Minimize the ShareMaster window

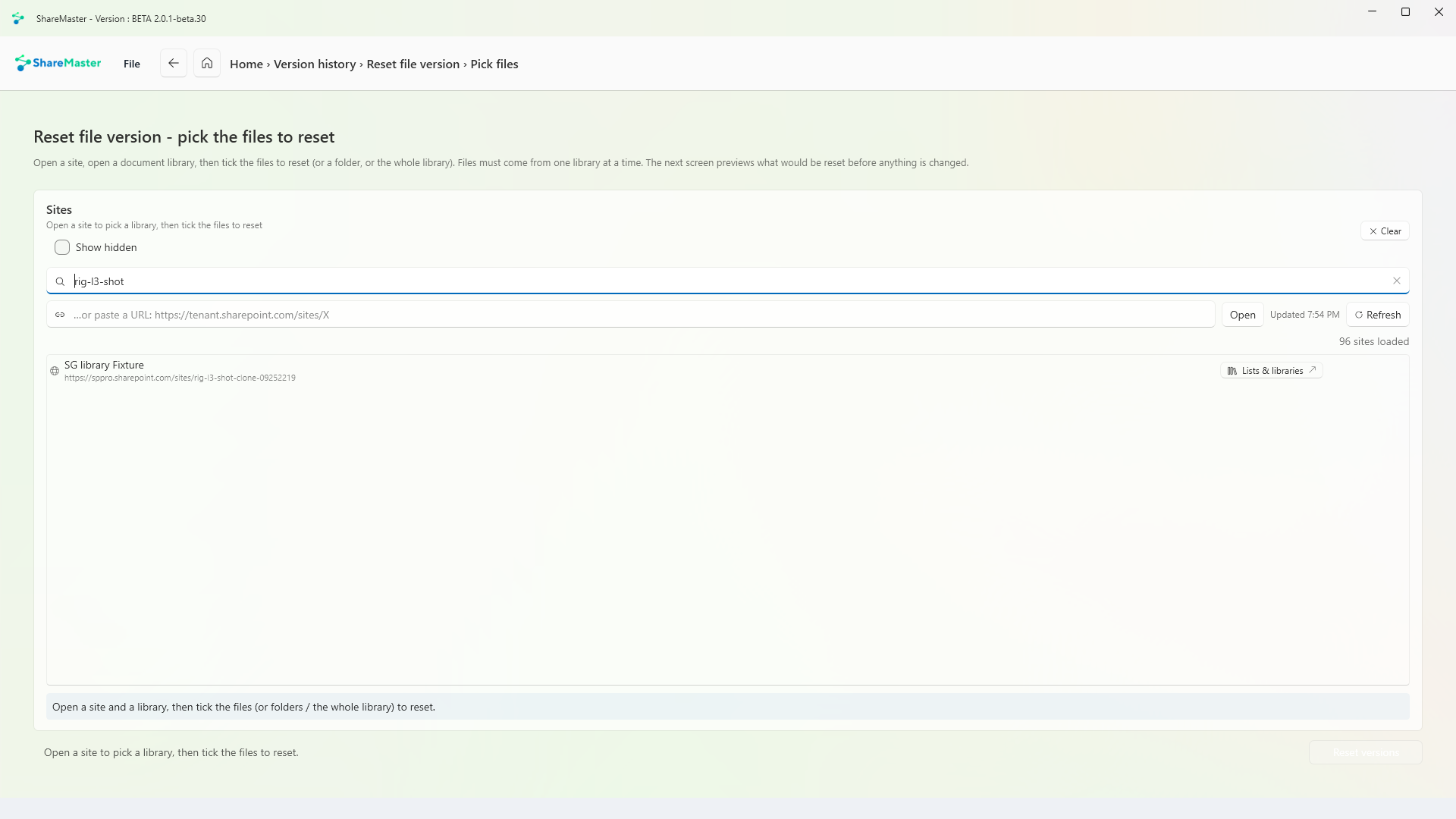click(x=1372, y=12)
